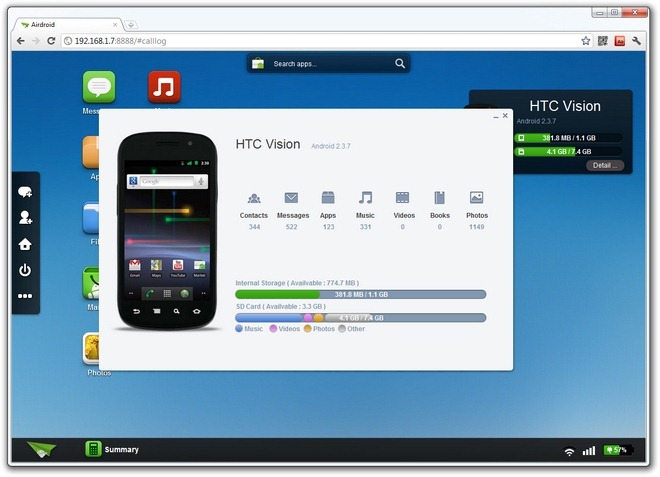Click the QR code extension icon
This screenshot has width=660, height=477.
603,41
